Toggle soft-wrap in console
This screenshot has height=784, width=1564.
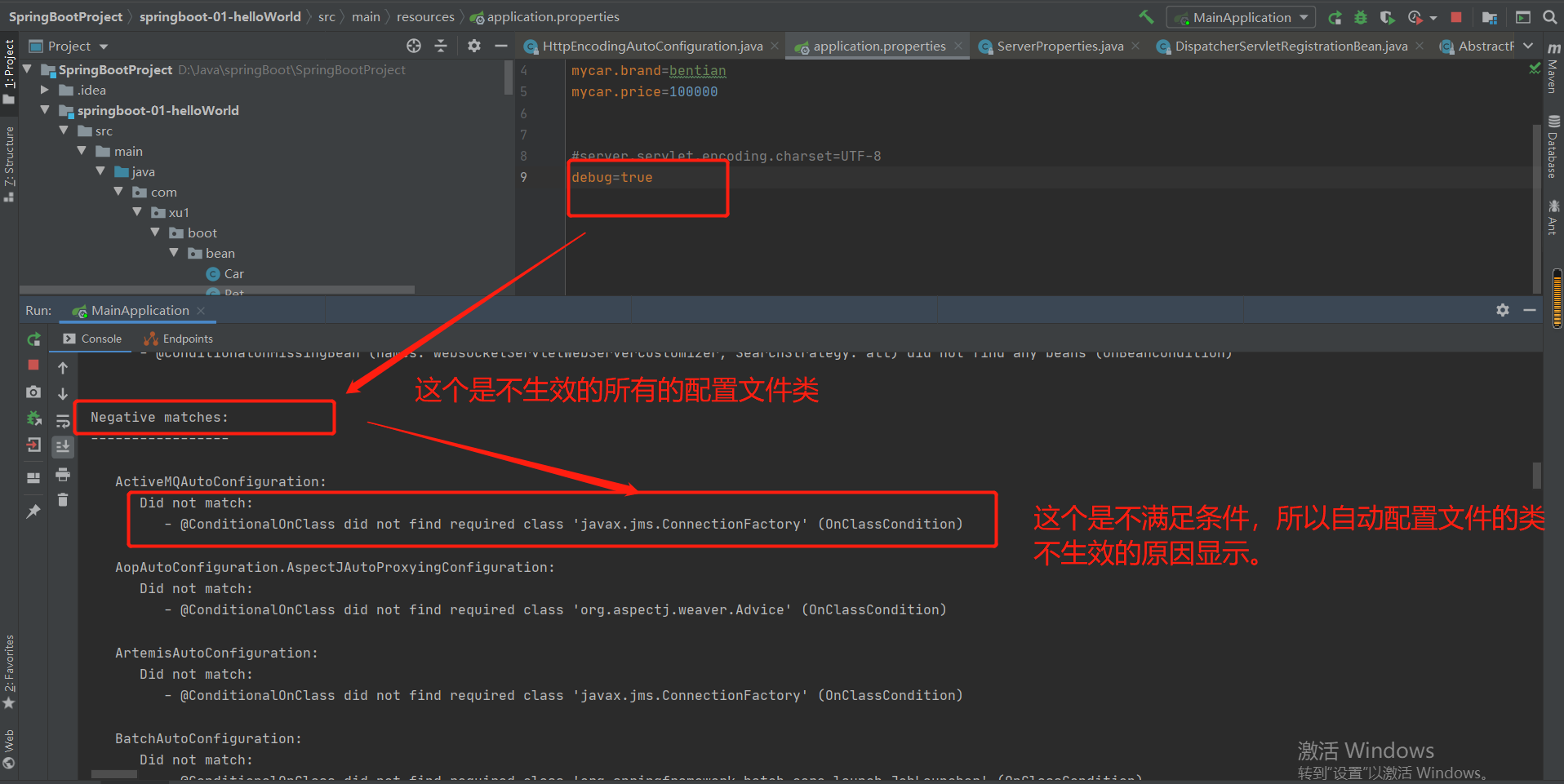coord(63,420)
